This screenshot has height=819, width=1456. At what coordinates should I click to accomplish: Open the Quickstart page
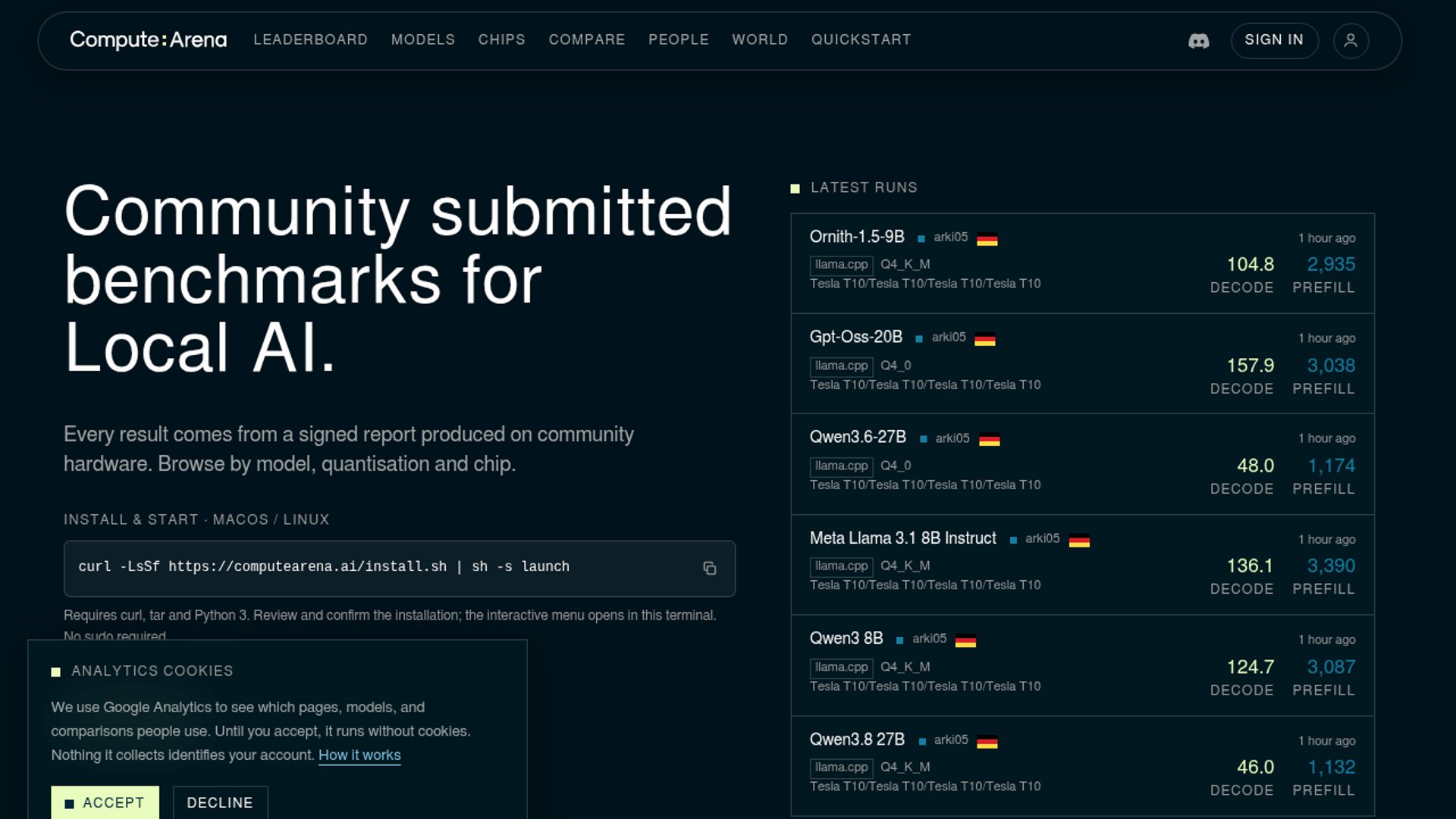(x=861, y=39)
